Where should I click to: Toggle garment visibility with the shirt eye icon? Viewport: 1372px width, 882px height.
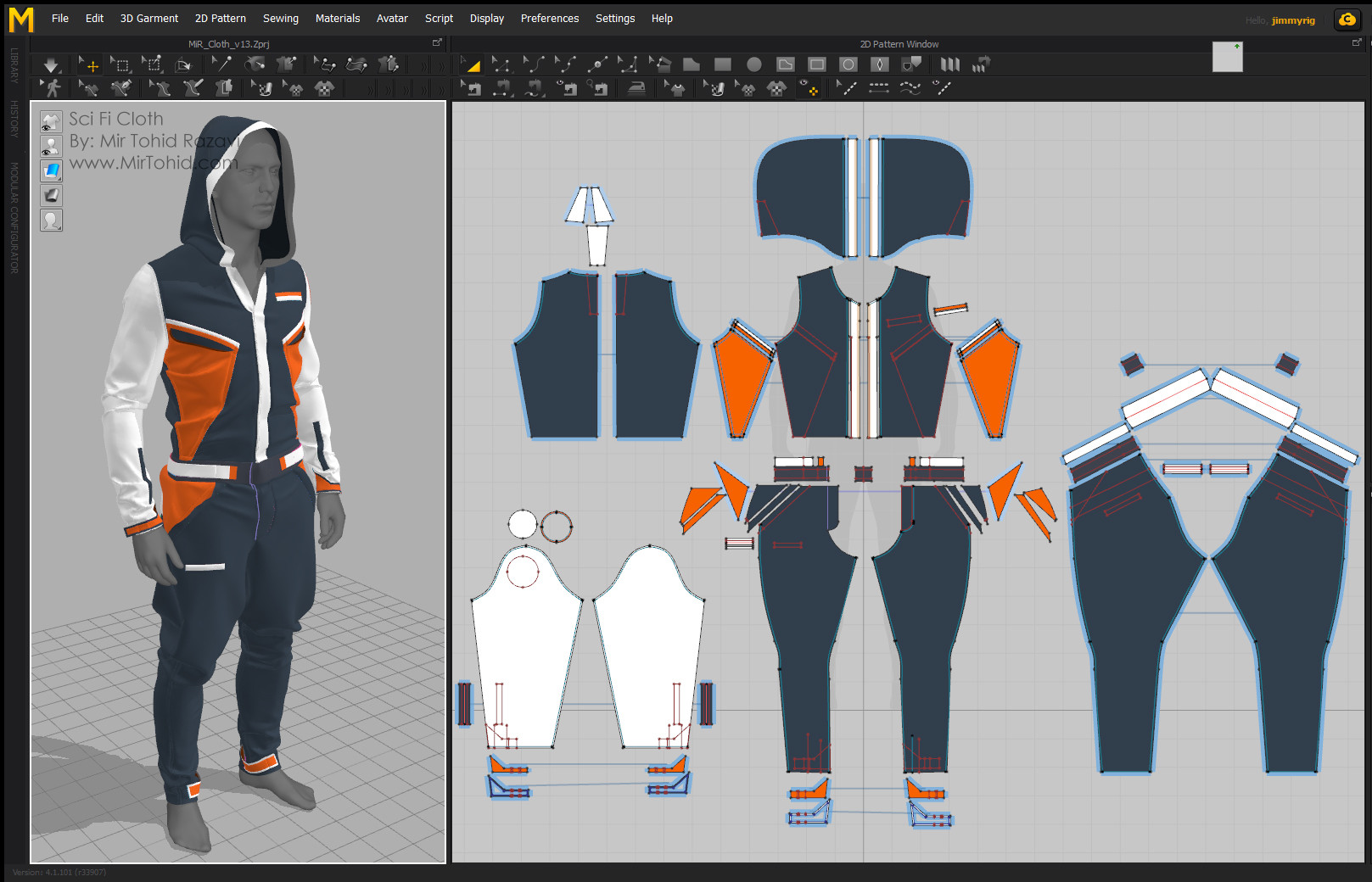[51, 121]
